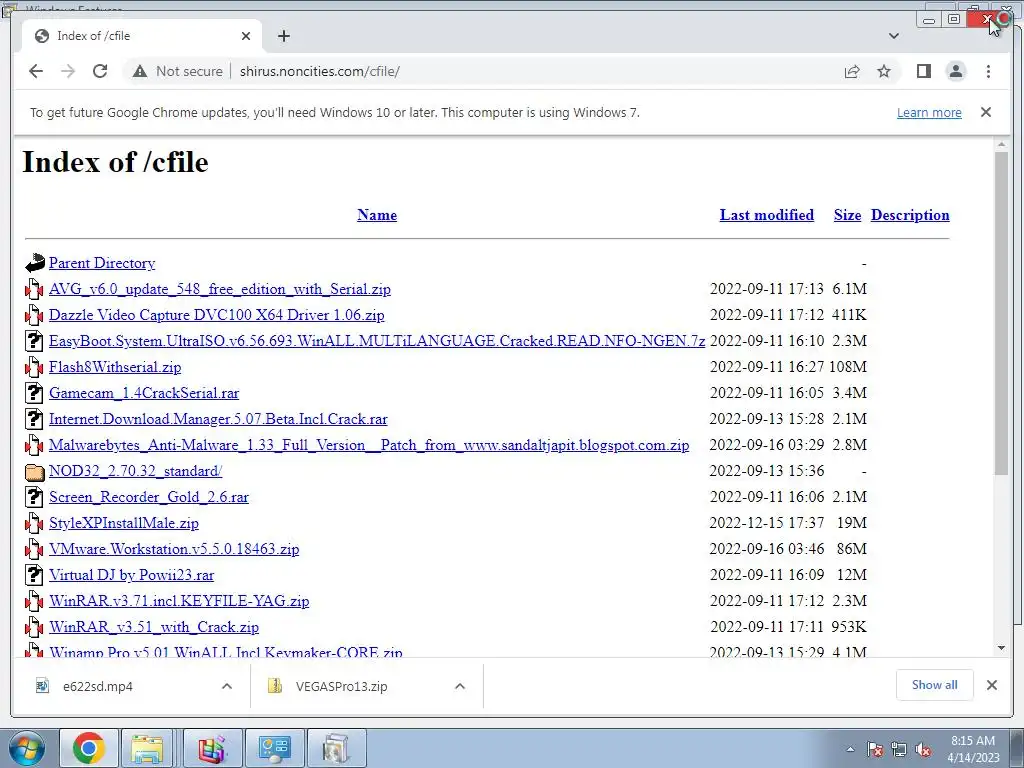Download EasyBoot UltraISO 7z archive
This screenshot has height=768, width=1024.
click(x=377, y=341)
